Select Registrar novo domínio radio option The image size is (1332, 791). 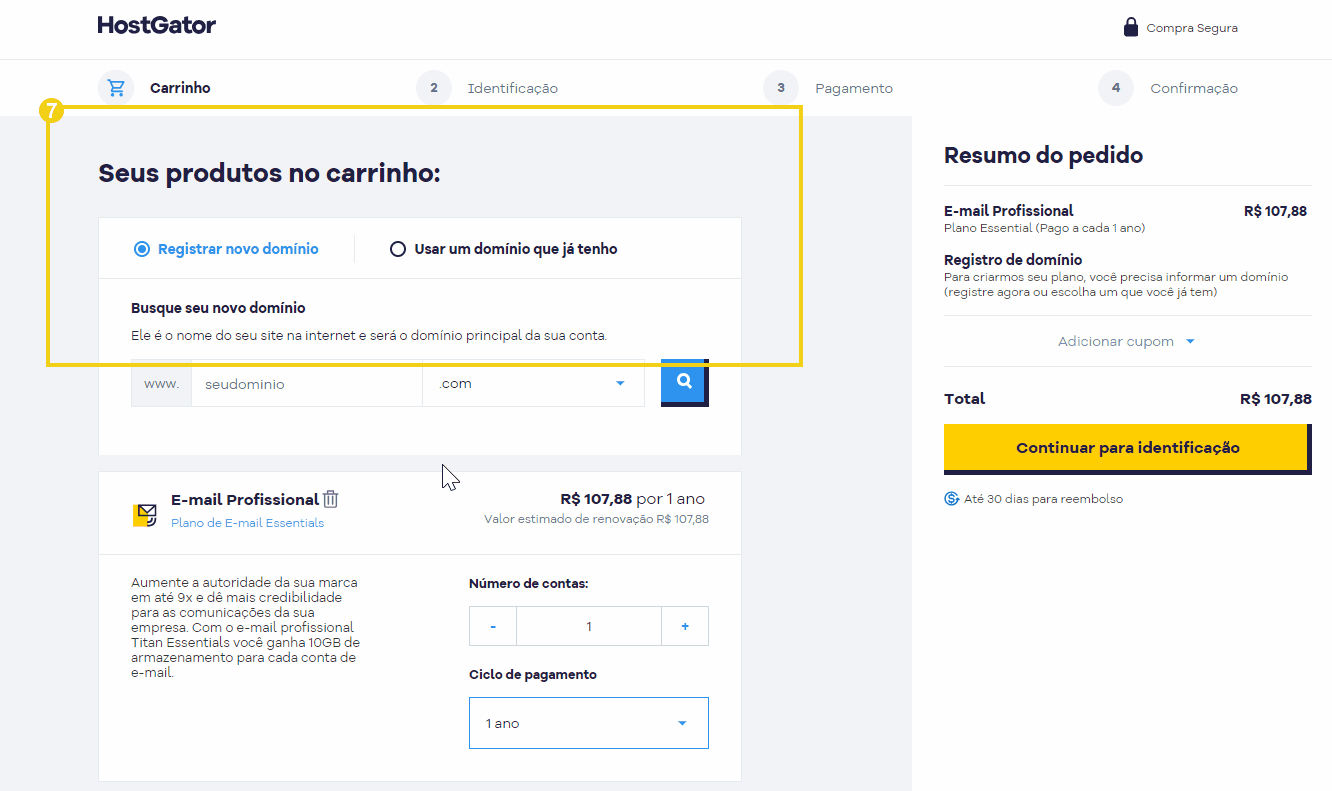pos(226,249)
